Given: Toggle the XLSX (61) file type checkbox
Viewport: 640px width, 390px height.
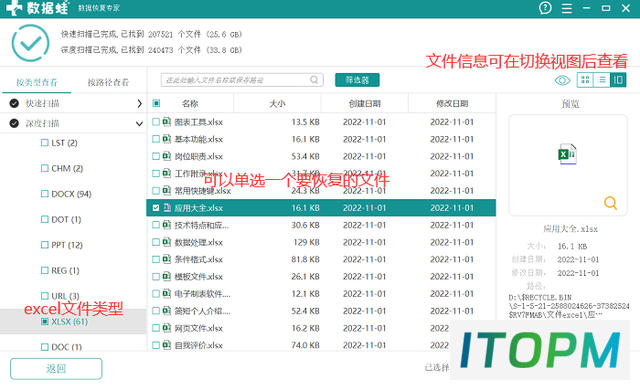Looking at the screenshot, I should coord(45,321).
